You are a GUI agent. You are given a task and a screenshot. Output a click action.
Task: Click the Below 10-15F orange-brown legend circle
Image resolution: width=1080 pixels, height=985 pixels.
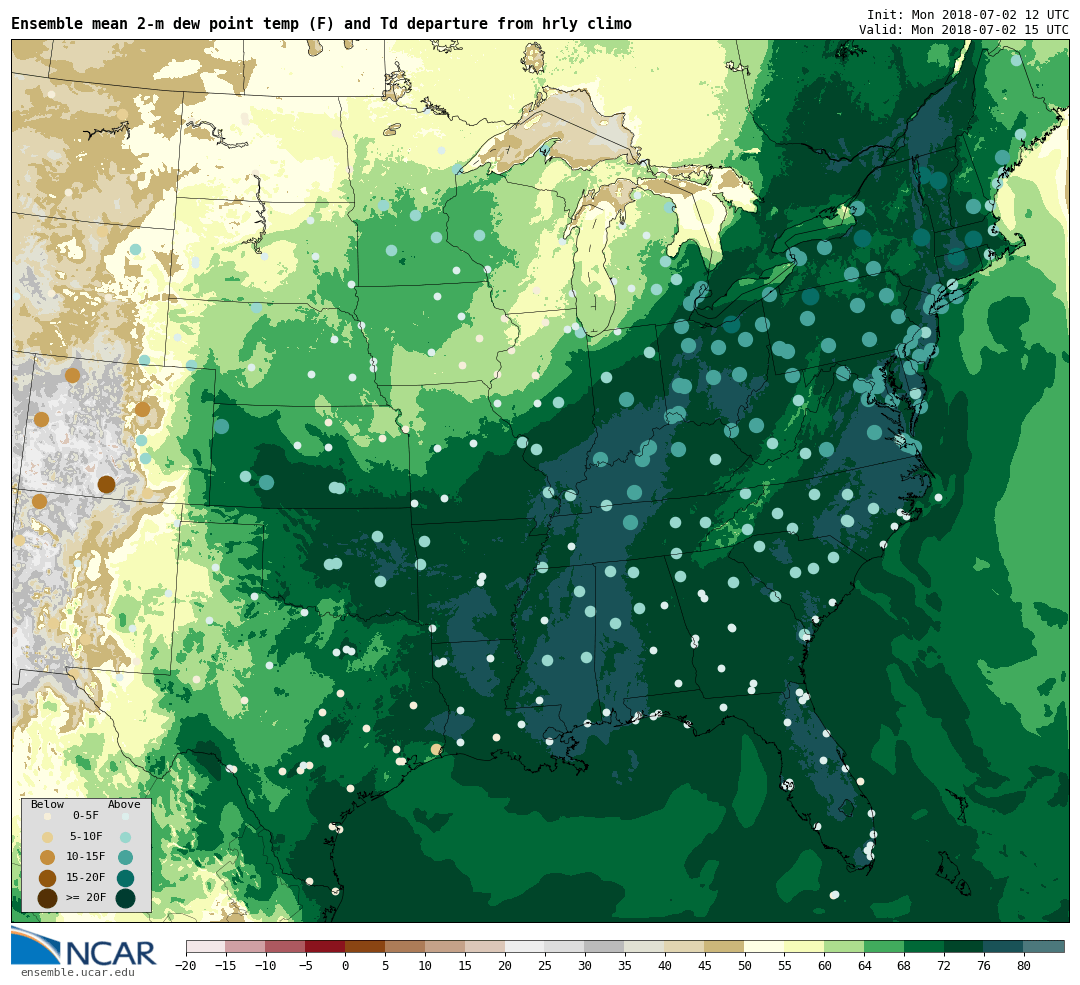coord(48,858)
